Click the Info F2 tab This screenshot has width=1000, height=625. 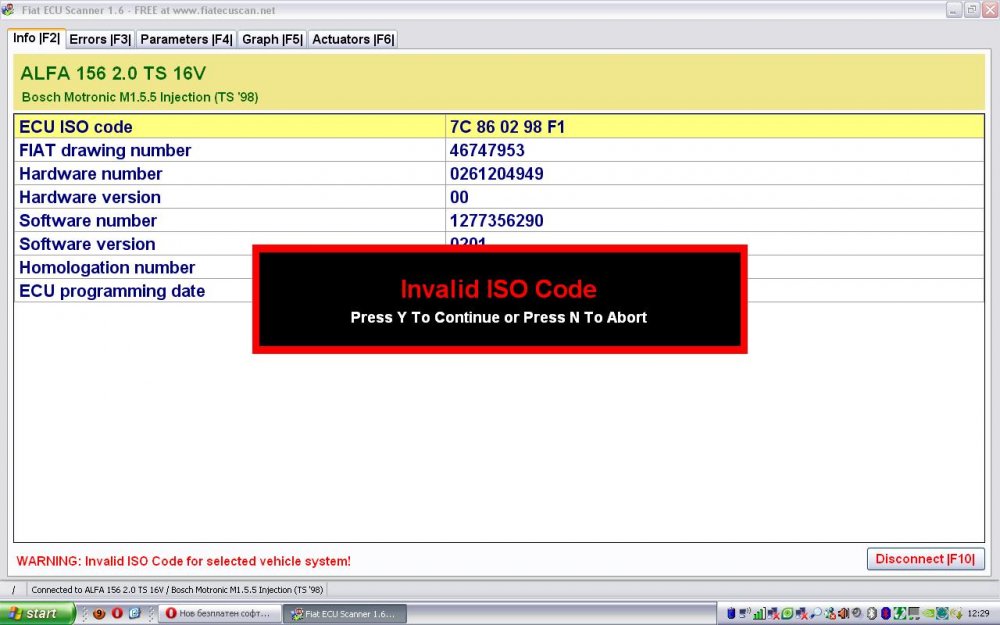[x=36, y=38]
